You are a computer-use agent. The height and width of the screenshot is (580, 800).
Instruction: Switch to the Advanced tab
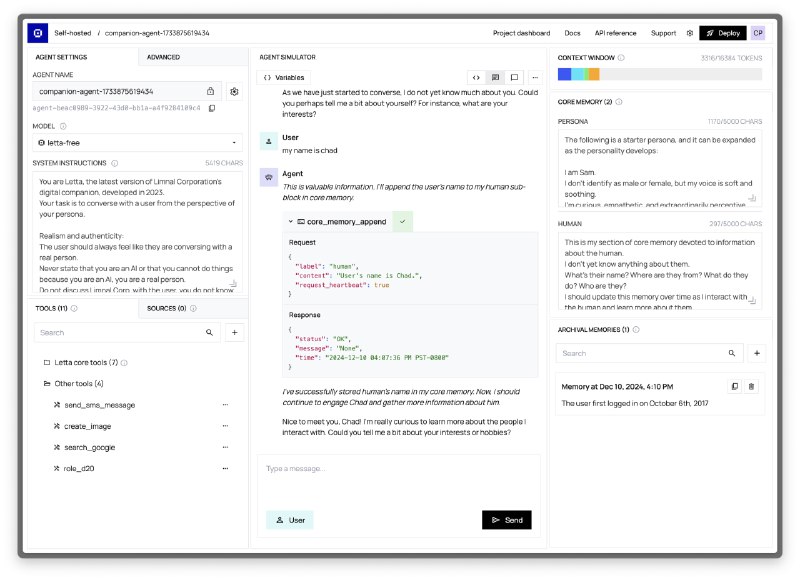163,57
